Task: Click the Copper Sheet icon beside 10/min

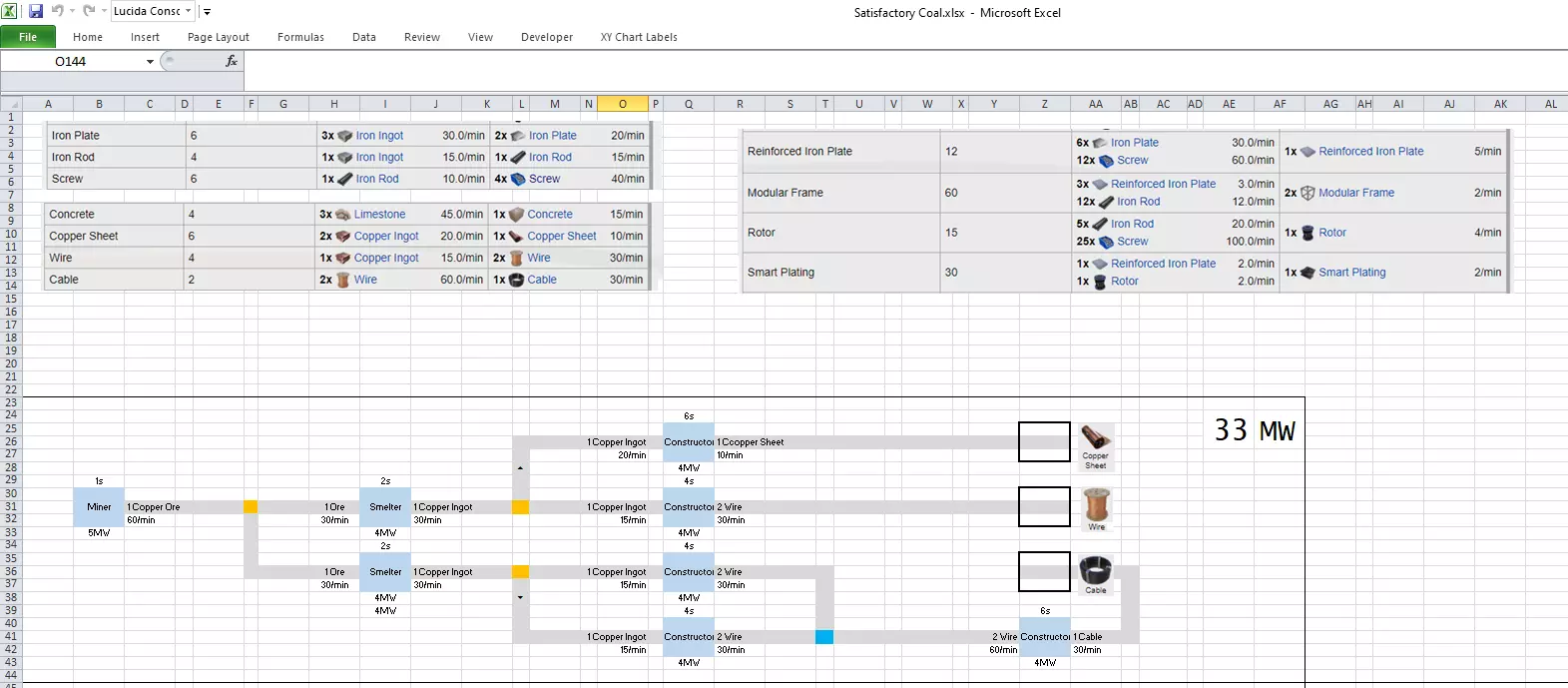Action: click(x=517, y=237)
